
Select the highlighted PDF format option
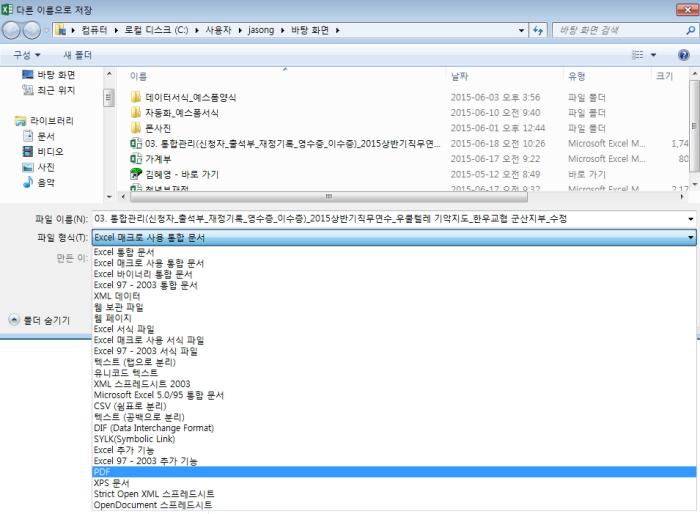(394, 472)
